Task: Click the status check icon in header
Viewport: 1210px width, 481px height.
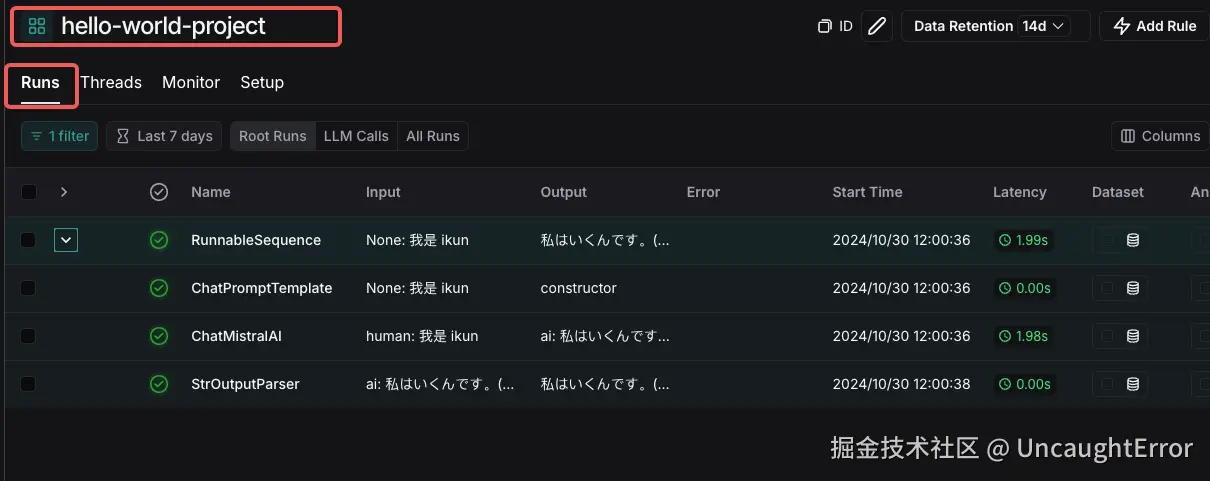Action: [158, 192]
